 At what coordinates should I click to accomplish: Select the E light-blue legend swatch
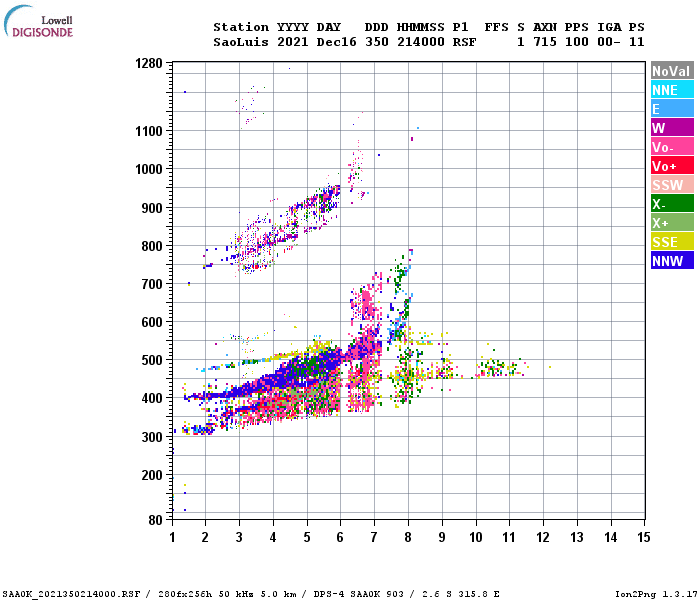click(x=672, y=109)
